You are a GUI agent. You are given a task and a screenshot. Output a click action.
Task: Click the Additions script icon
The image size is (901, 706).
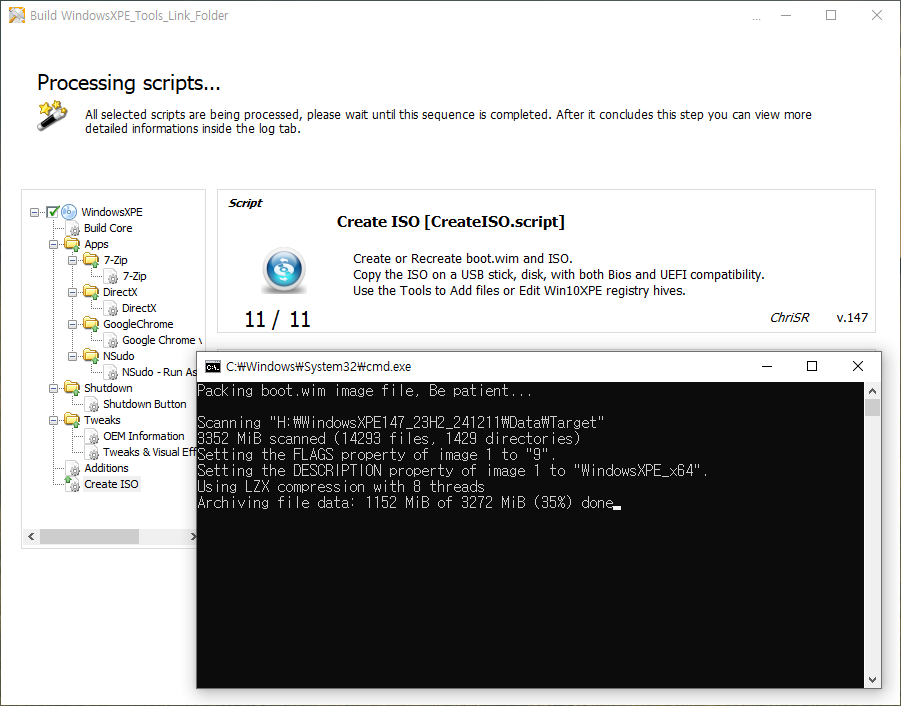[x=73, y=469]
